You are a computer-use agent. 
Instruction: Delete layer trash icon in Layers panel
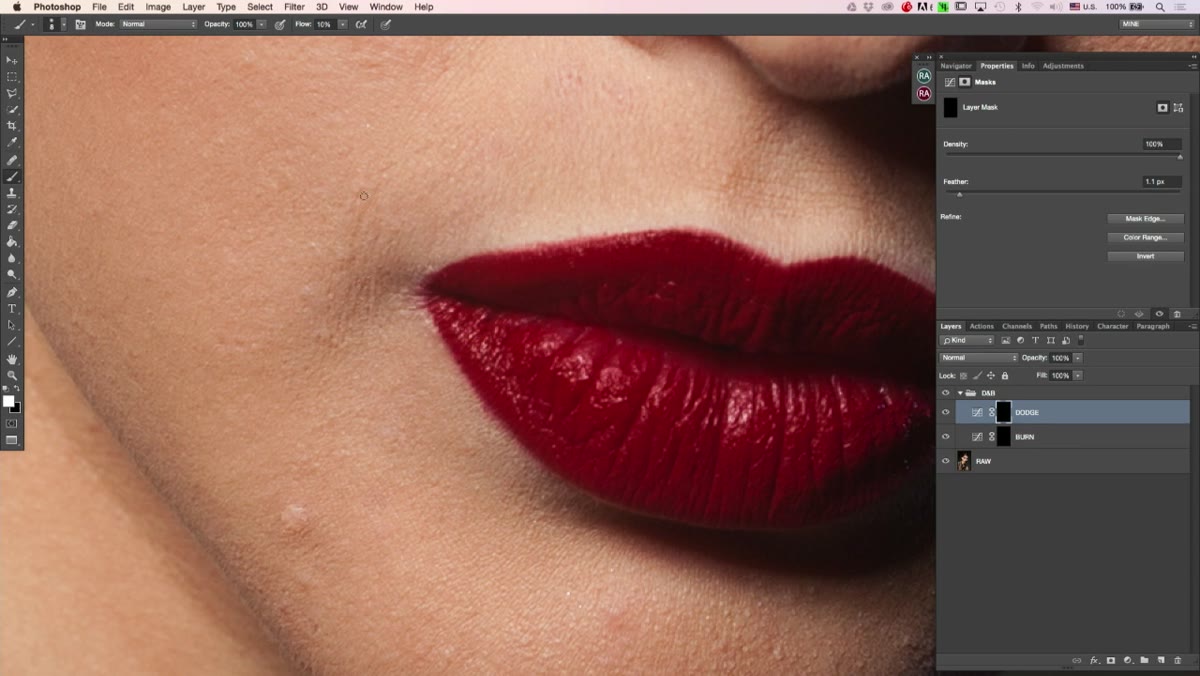tap(1177, 661)
